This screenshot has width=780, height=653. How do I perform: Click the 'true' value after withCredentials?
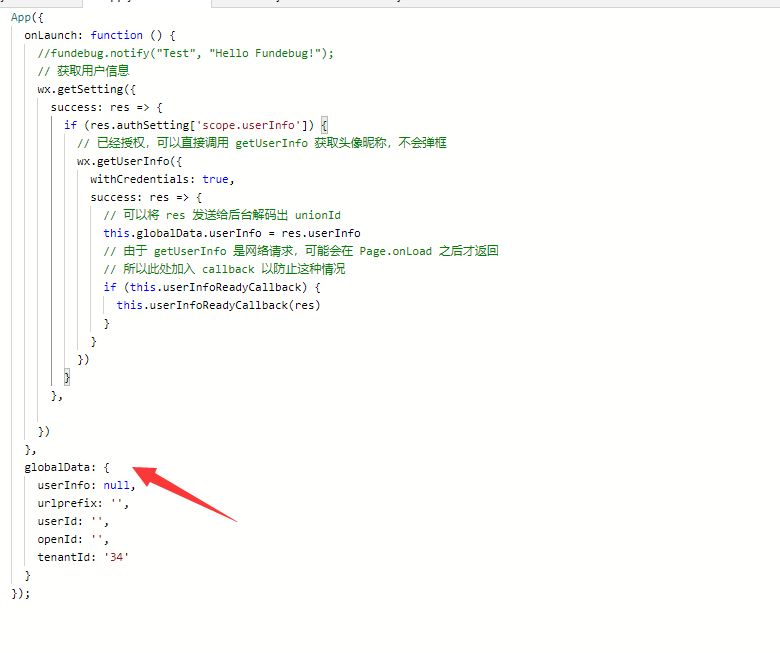215,180
